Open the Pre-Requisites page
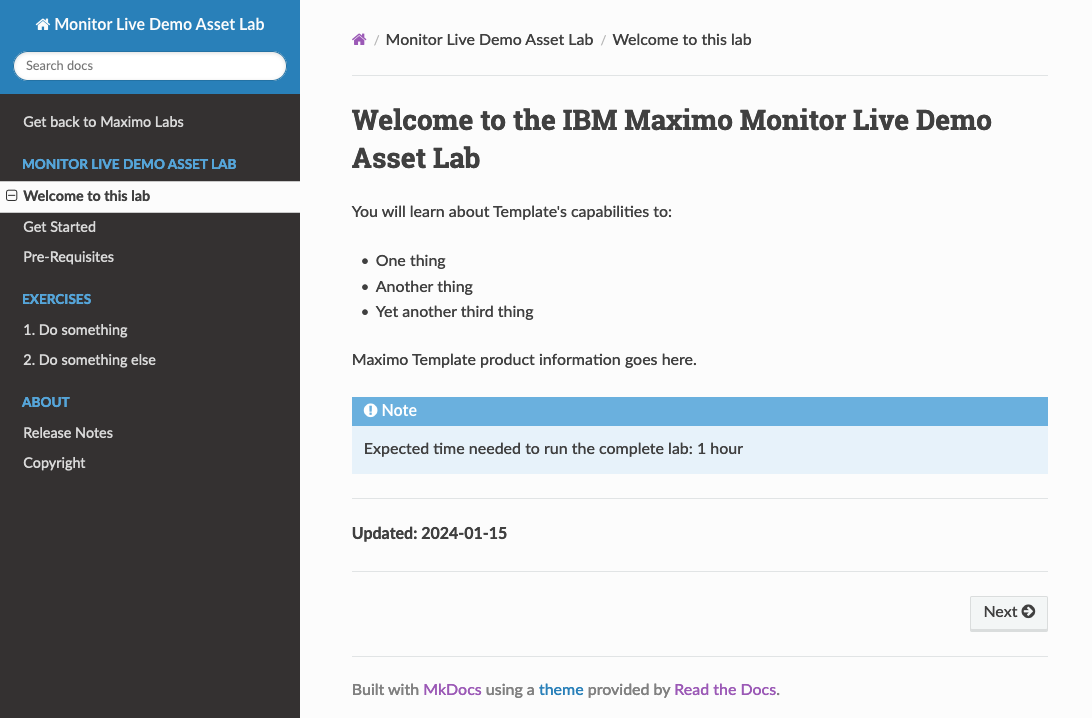Image resolution: width=1092 pixels, height=718 pixels. [68, 257]
